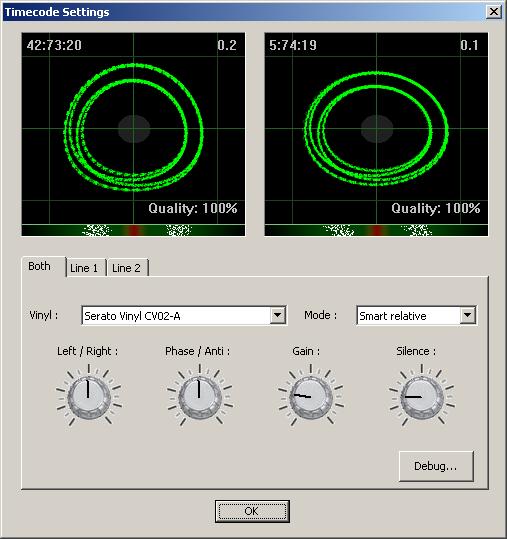Select the Serato Vinyl CV02-A combo box
The width and height of the screenshot is (507, 539).
(x=184, y=315)
